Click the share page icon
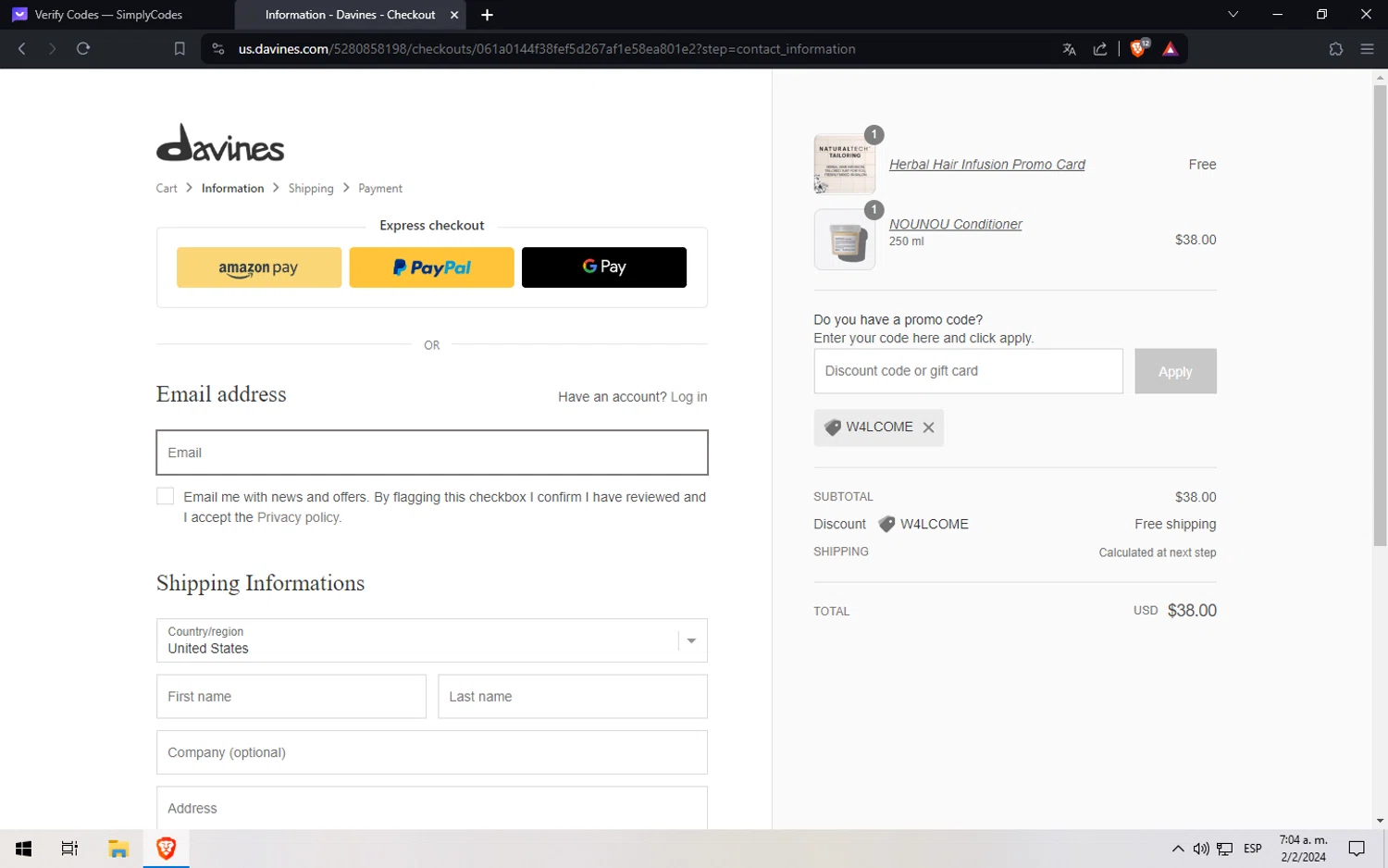The image size is (1388, 868). [1100, 49]
